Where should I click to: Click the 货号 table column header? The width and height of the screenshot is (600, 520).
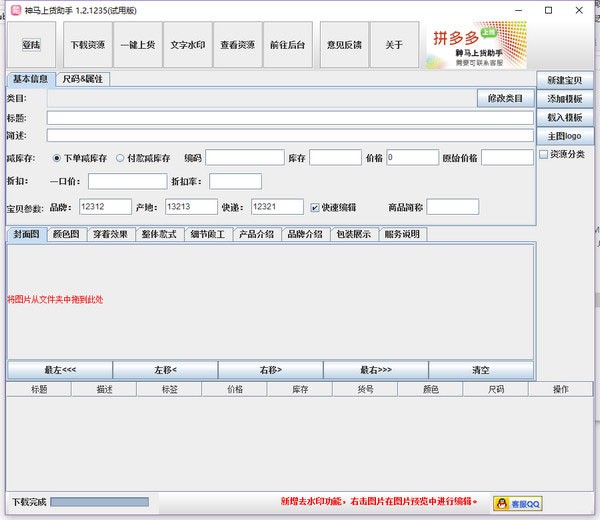(365, 389)
